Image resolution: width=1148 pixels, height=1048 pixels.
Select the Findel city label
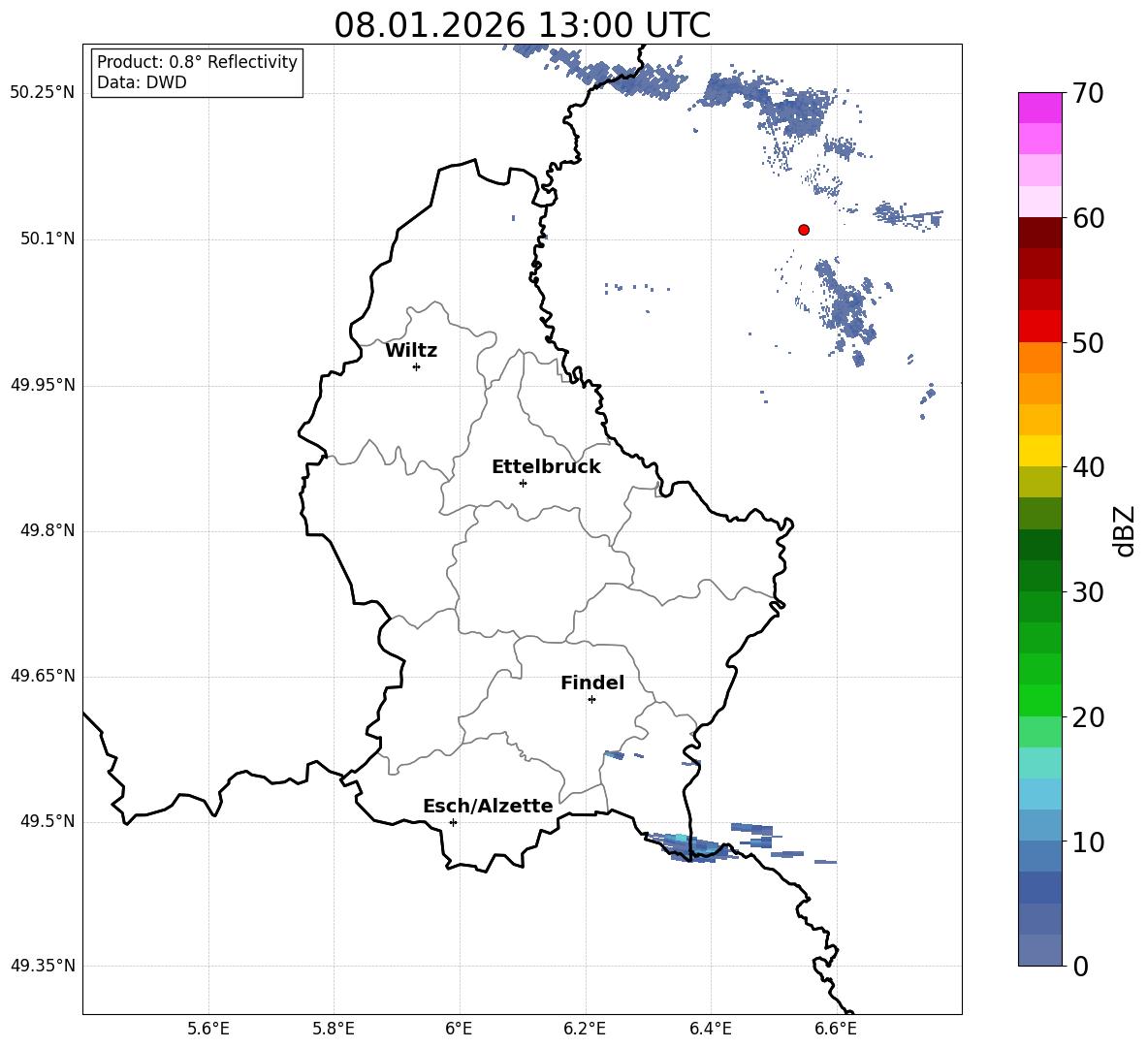pos(592,683)
